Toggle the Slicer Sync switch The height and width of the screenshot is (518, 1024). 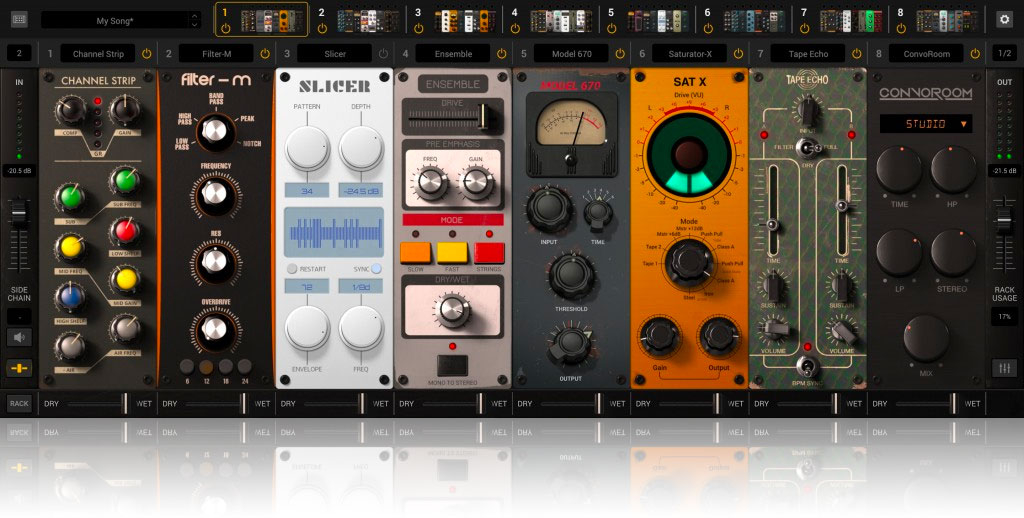coord(376,269)
